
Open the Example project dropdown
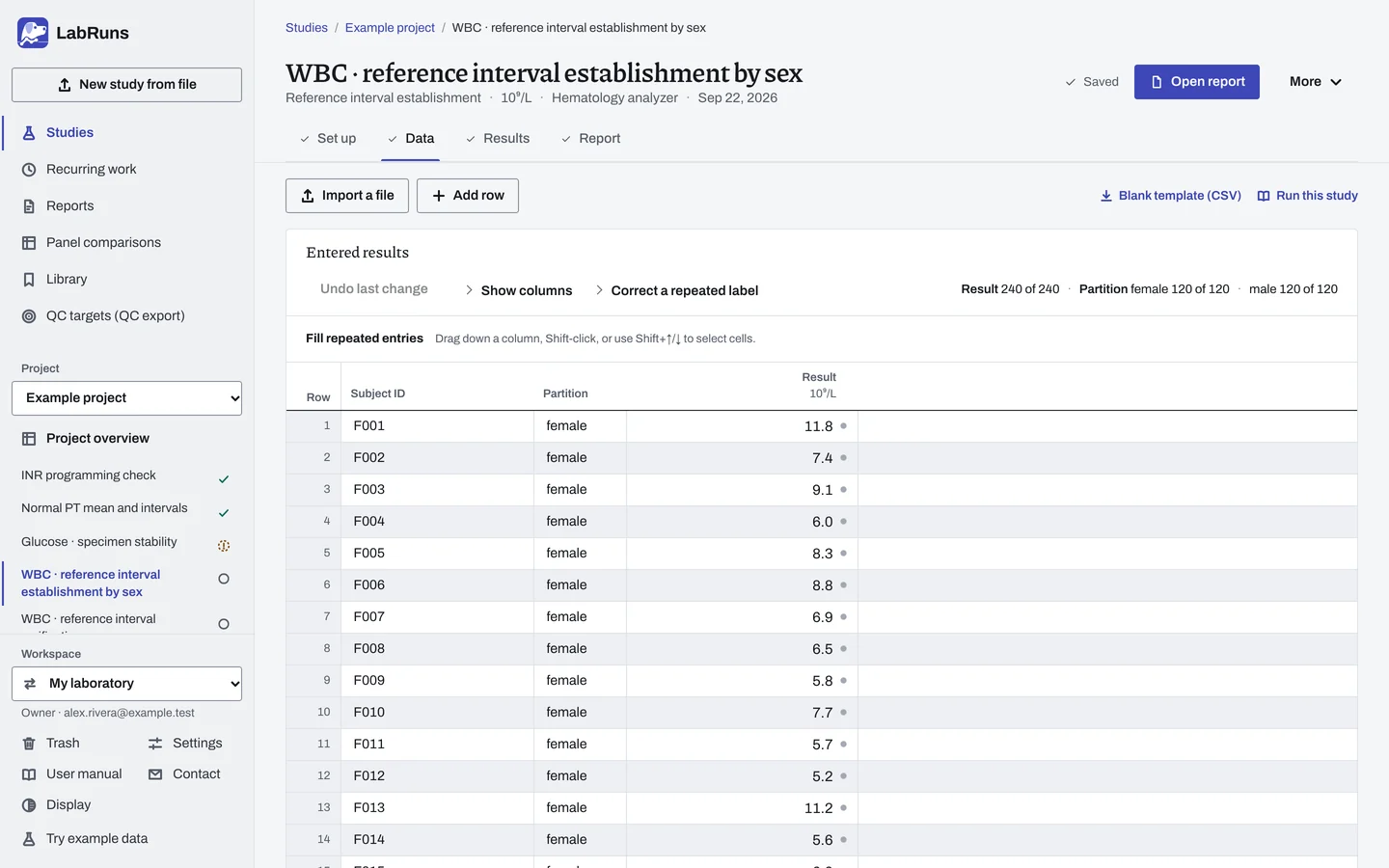[126, 398]
